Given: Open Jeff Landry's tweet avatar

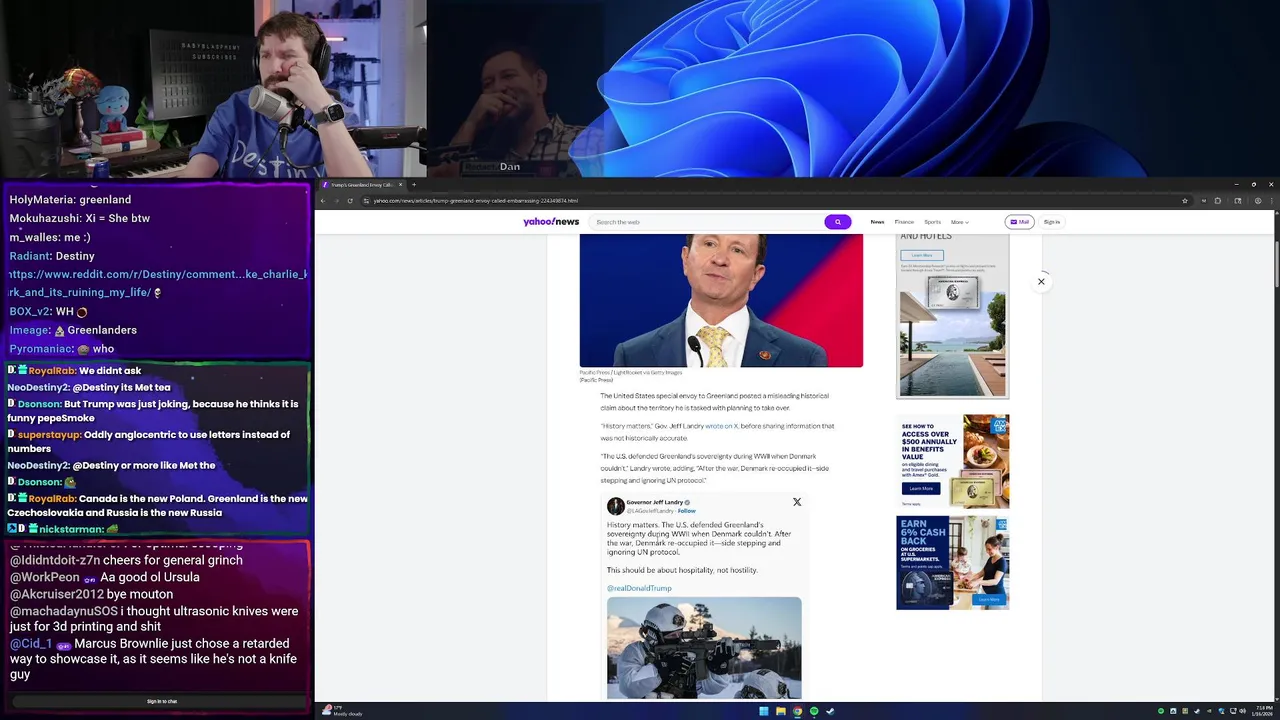Looking at the screenshot, I should pyautogui.click(x=615, y=506).
